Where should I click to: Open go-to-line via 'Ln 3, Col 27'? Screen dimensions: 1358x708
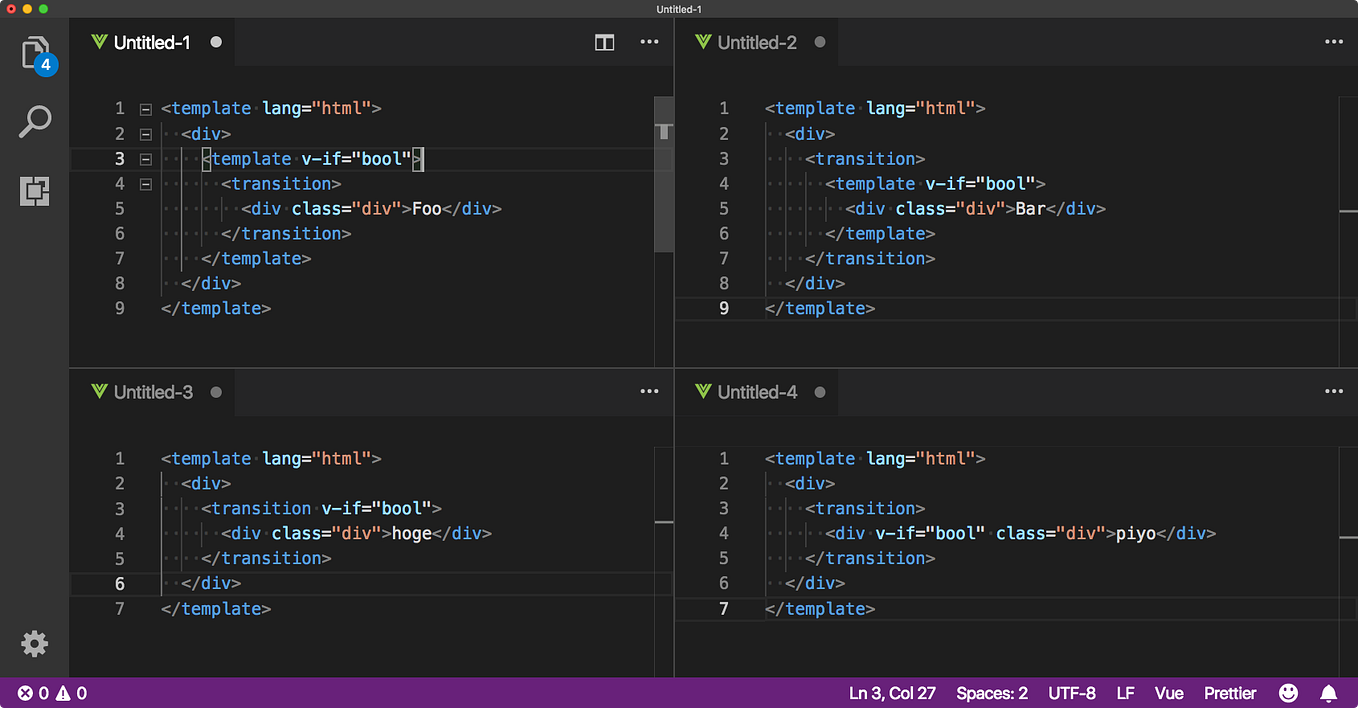coord(892,692)
